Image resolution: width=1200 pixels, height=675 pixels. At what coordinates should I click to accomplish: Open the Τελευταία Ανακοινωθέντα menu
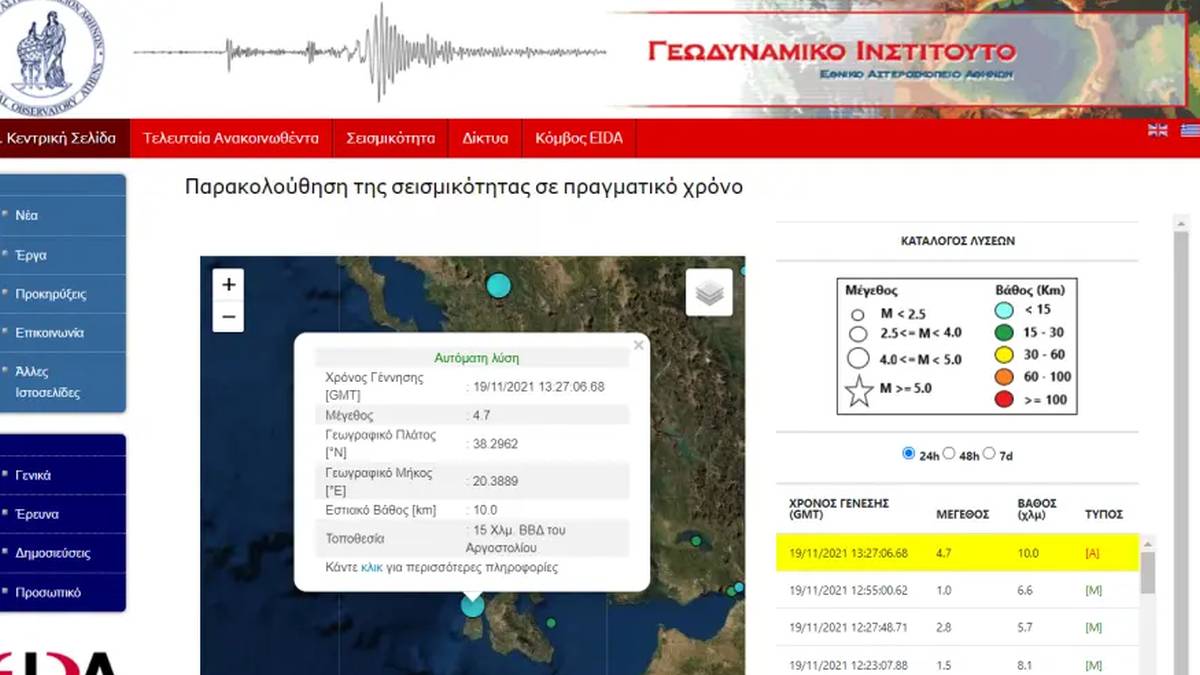pyautogui.click(x=231, y=138)
